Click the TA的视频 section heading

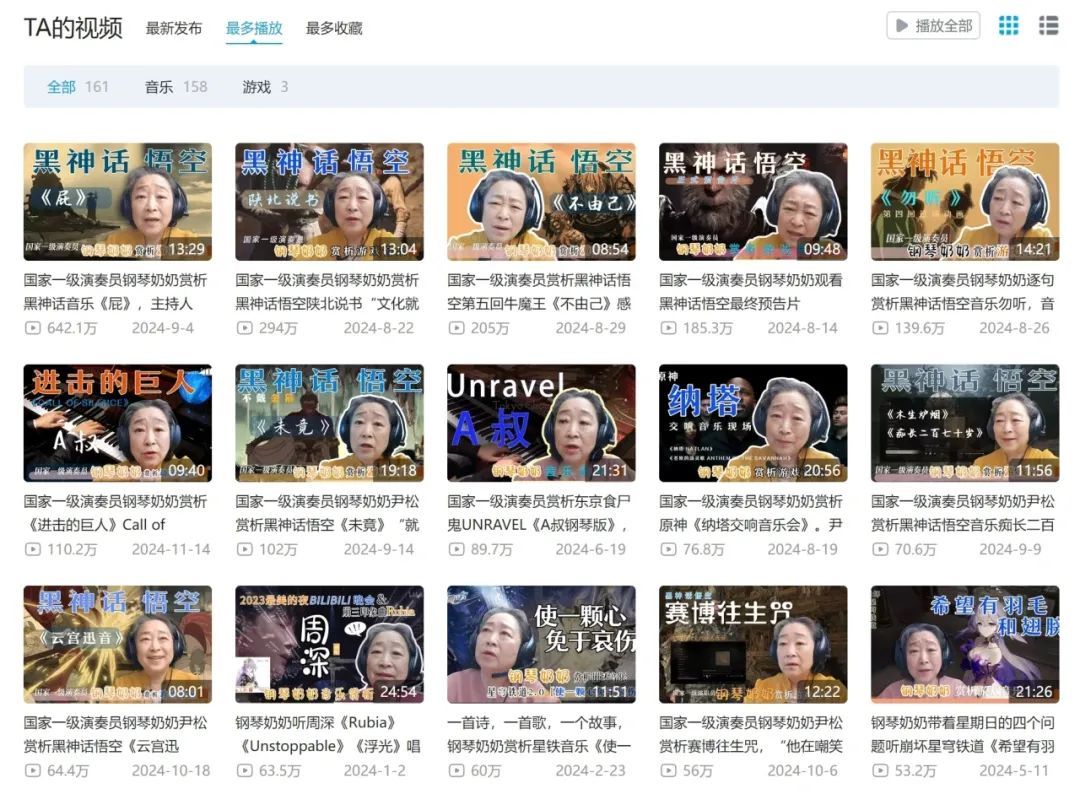click(73, 28)
